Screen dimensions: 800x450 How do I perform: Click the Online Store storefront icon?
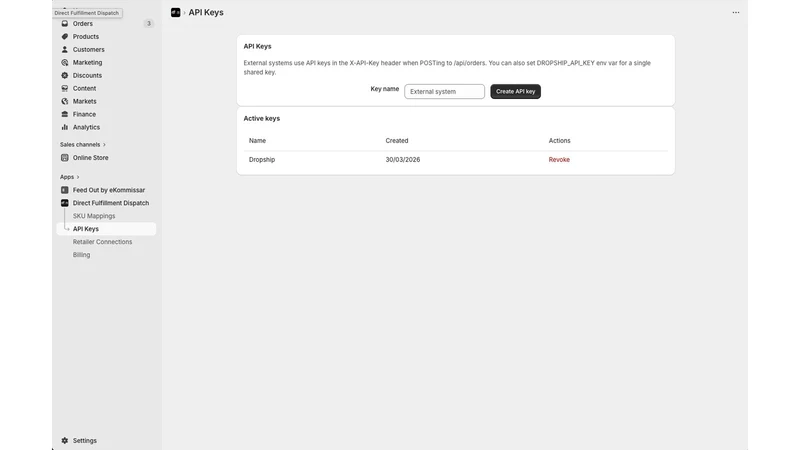[x=65, y=158]
